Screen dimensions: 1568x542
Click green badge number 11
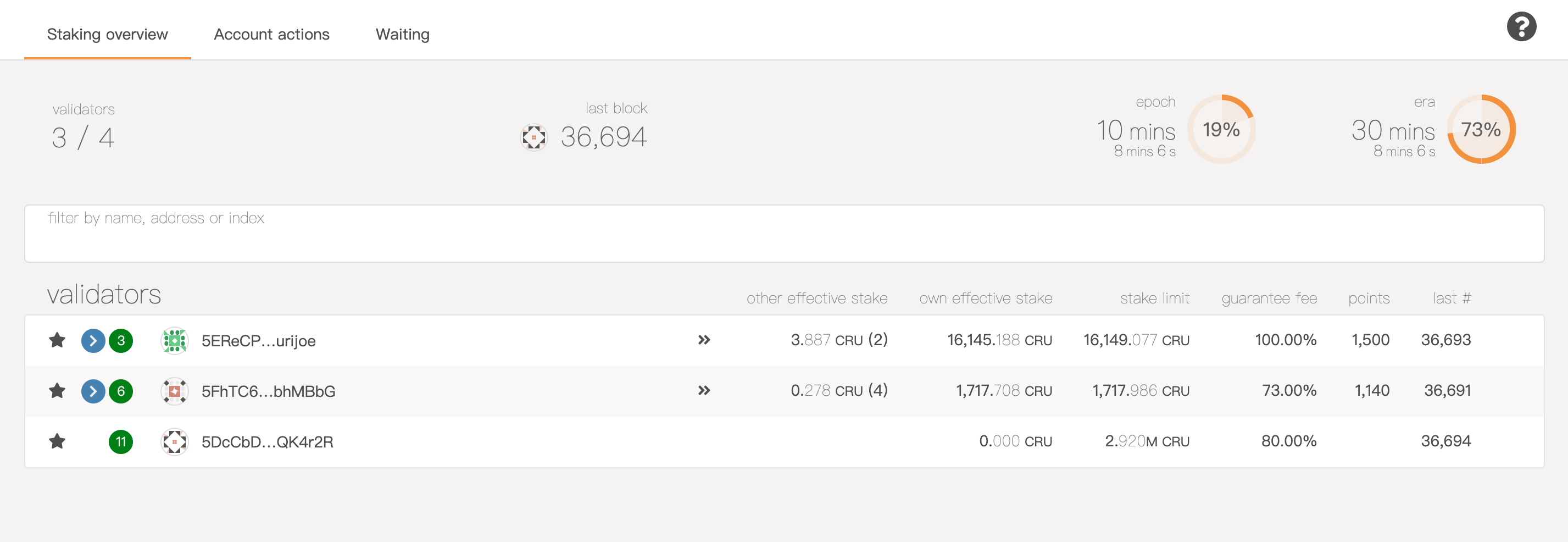click(x=120, y=441)
